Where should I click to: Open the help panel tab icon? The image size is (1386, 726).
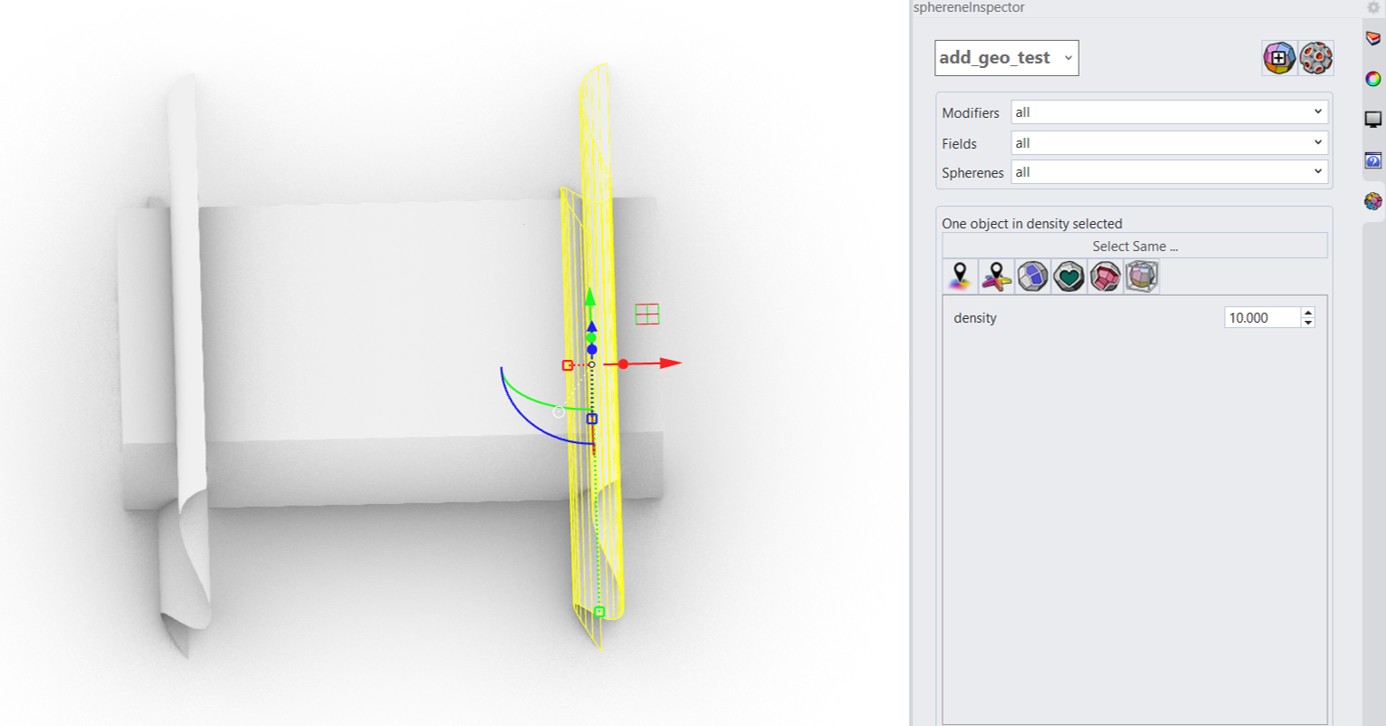(x=1373, y=161)
